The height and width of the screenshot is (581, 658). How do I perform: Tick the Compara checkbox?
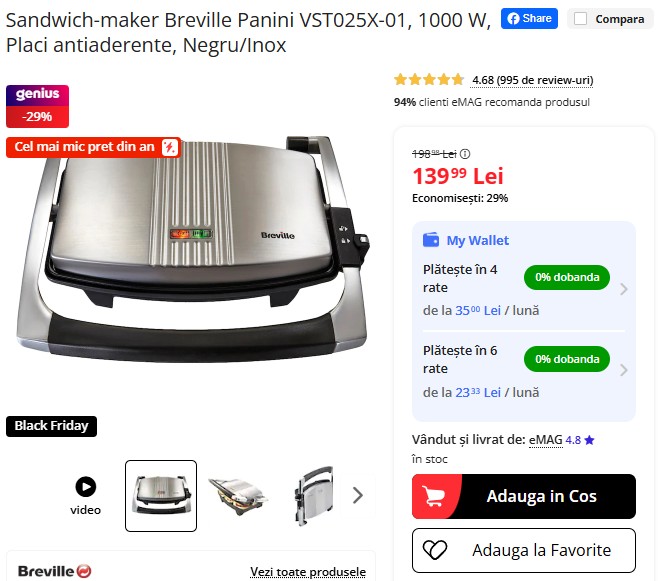pos(580,18)
